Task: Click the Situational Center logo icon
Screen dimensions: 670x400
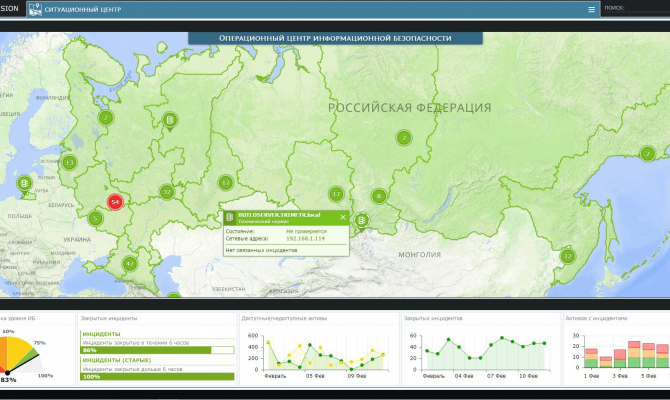Action: point(35,9)
